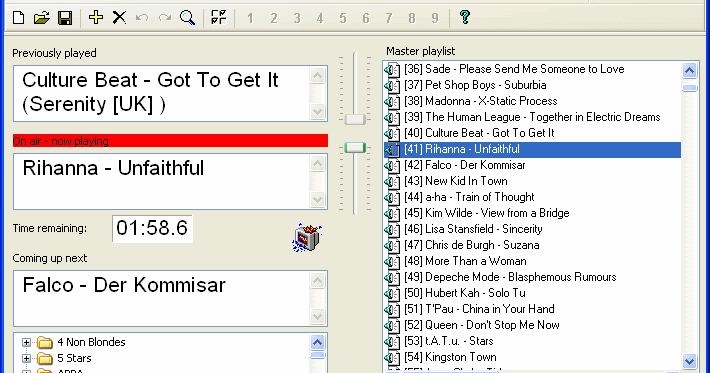Click the 4 Non Blondes folder icon

(45, 342)
